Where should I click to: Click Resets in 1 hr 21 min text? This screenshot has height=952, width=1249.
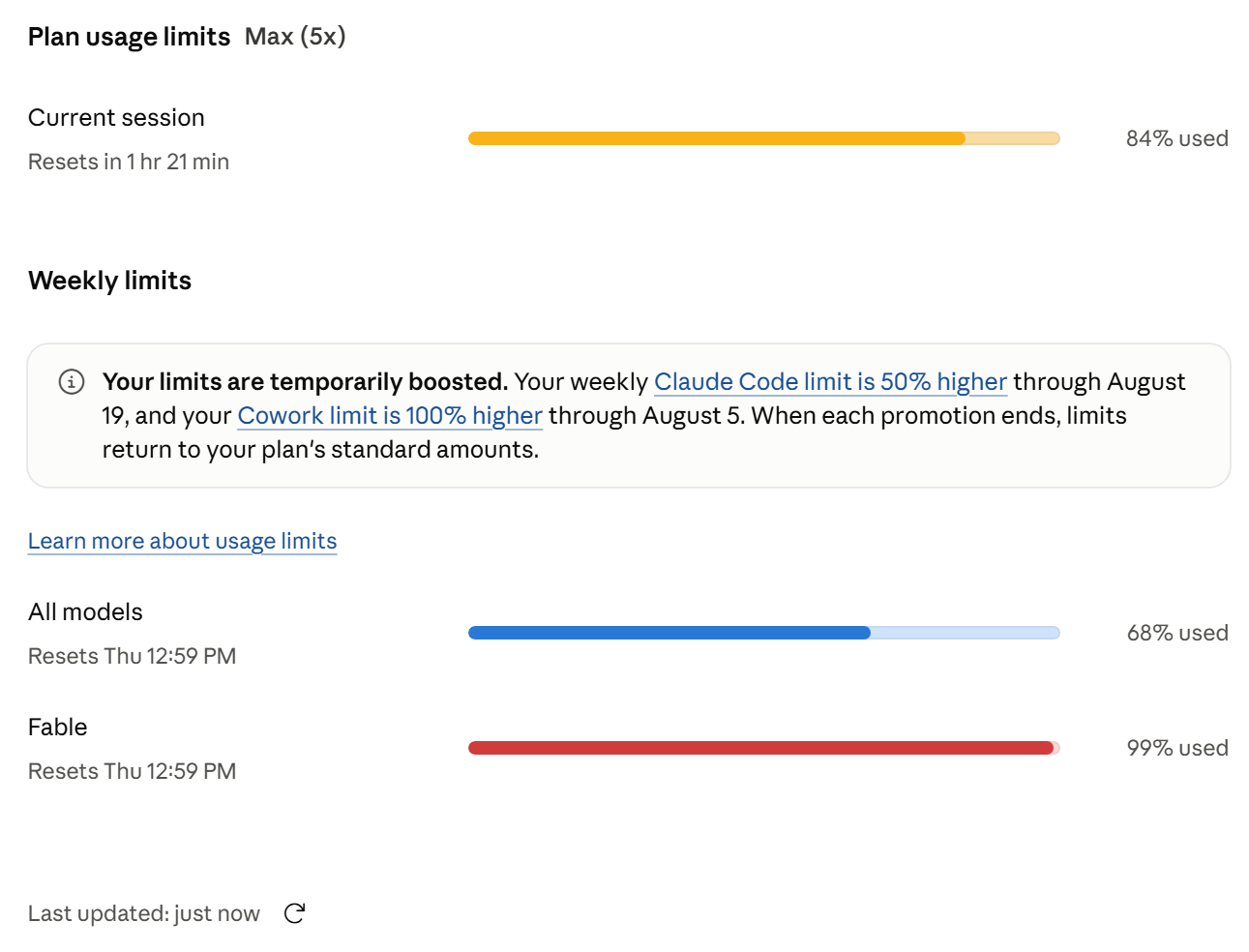pyautogui.click(x=129, y=162)
